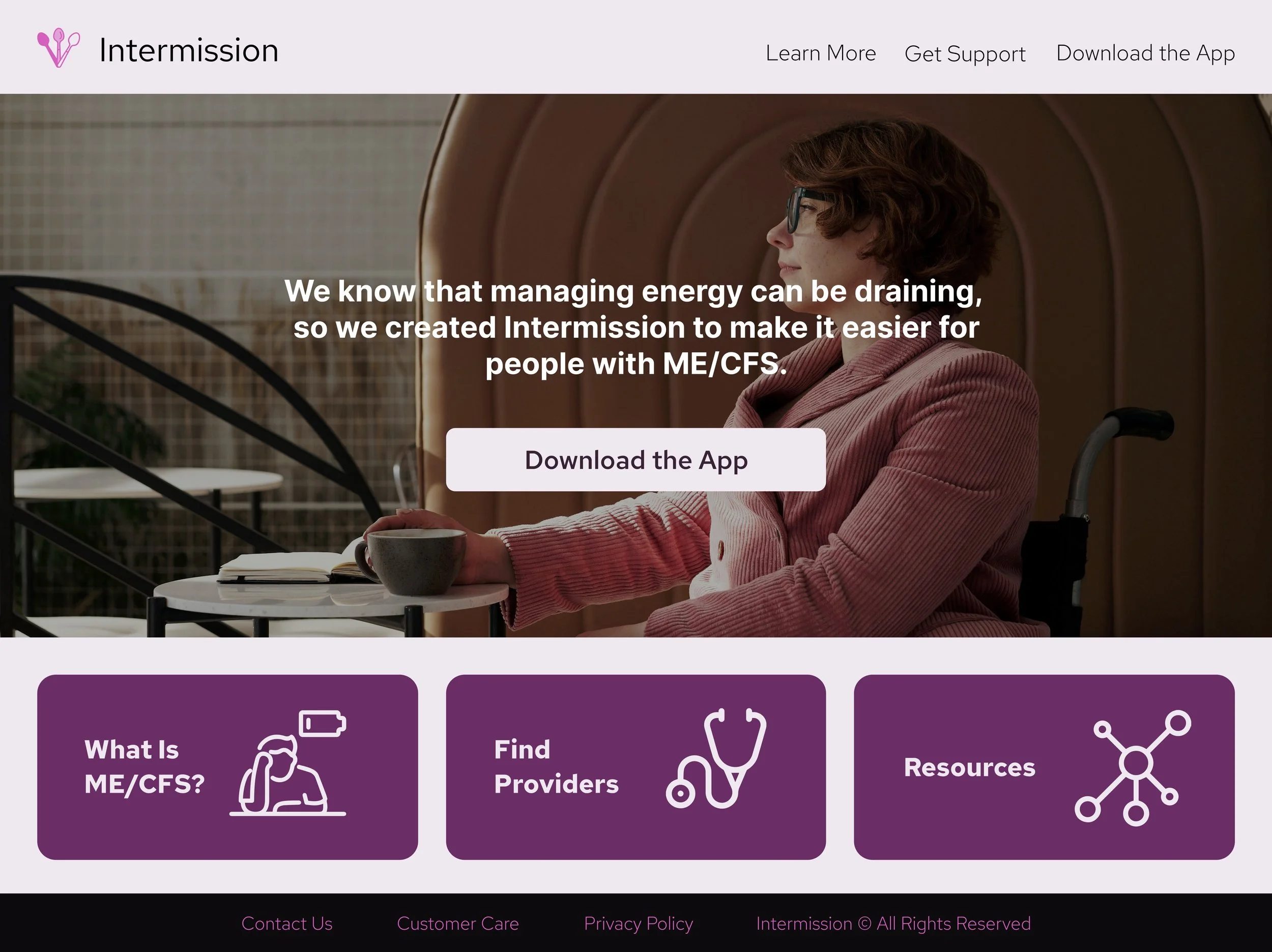1272x952 pixels.
Task: Open the What Is ME/CFS? card title
Action: [x=144, y=767]
